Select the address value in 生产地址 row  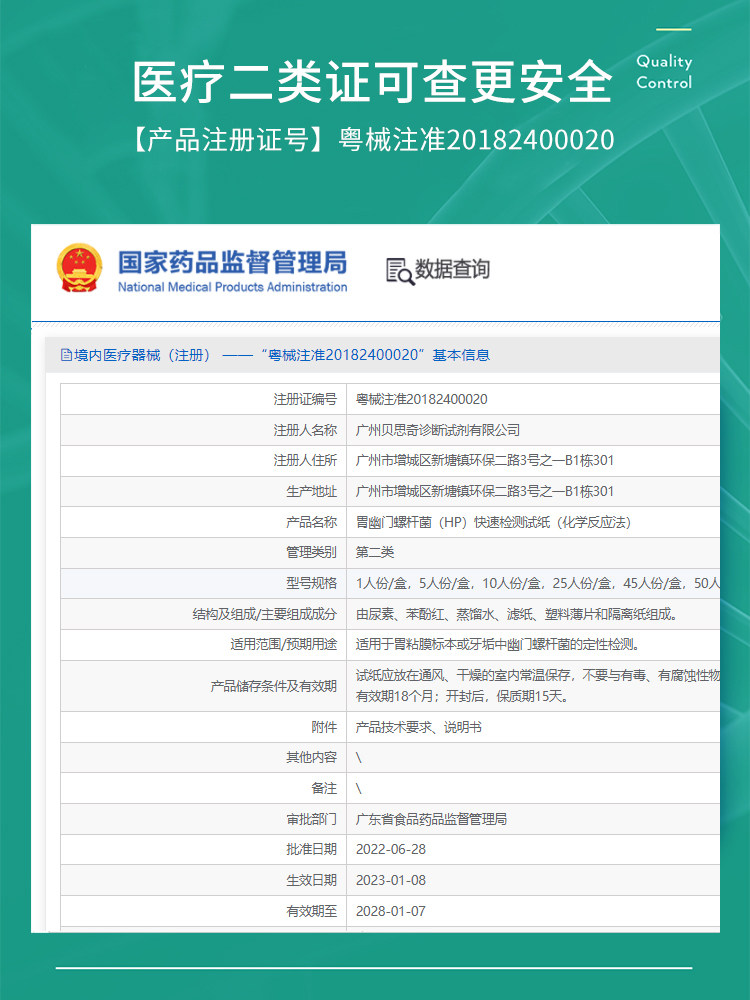pyautogui.click(x=485, y=491)
